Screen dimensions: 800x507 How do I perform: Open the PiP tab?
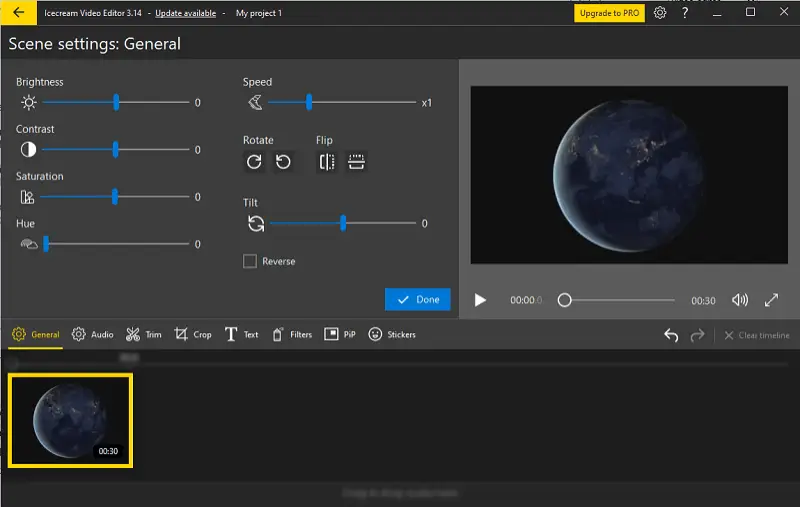340,335
